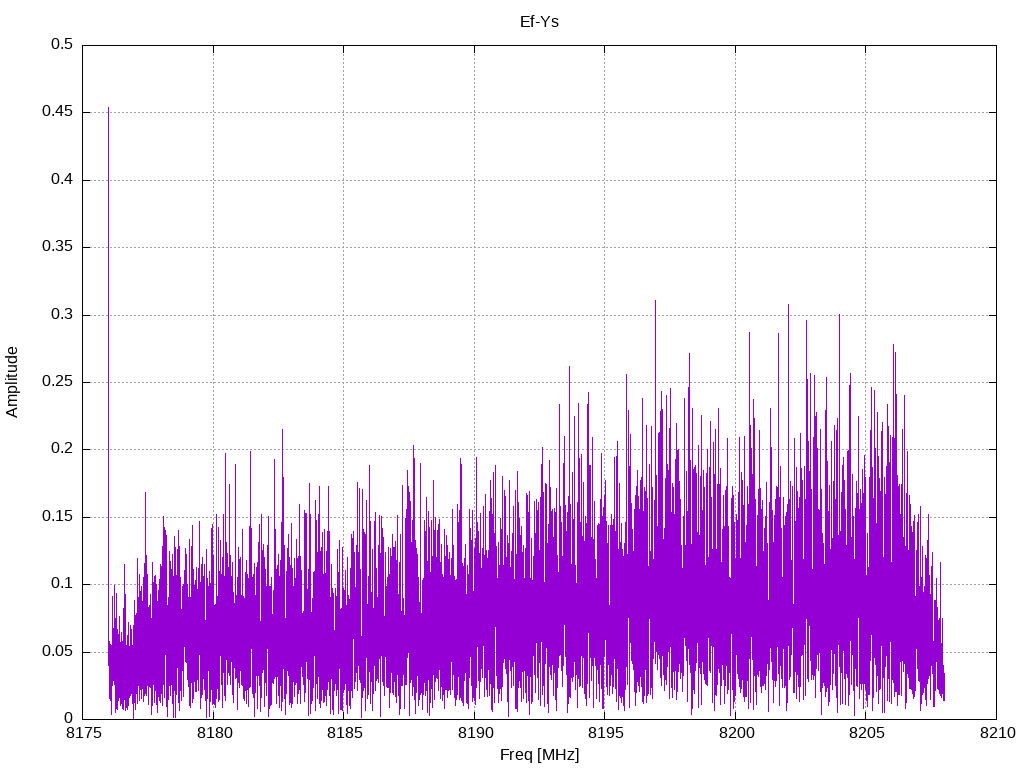The height and width of the screenshot is (768, 1024).
Task: Click the 0 y-axis tick label
Action: (68, 719)
